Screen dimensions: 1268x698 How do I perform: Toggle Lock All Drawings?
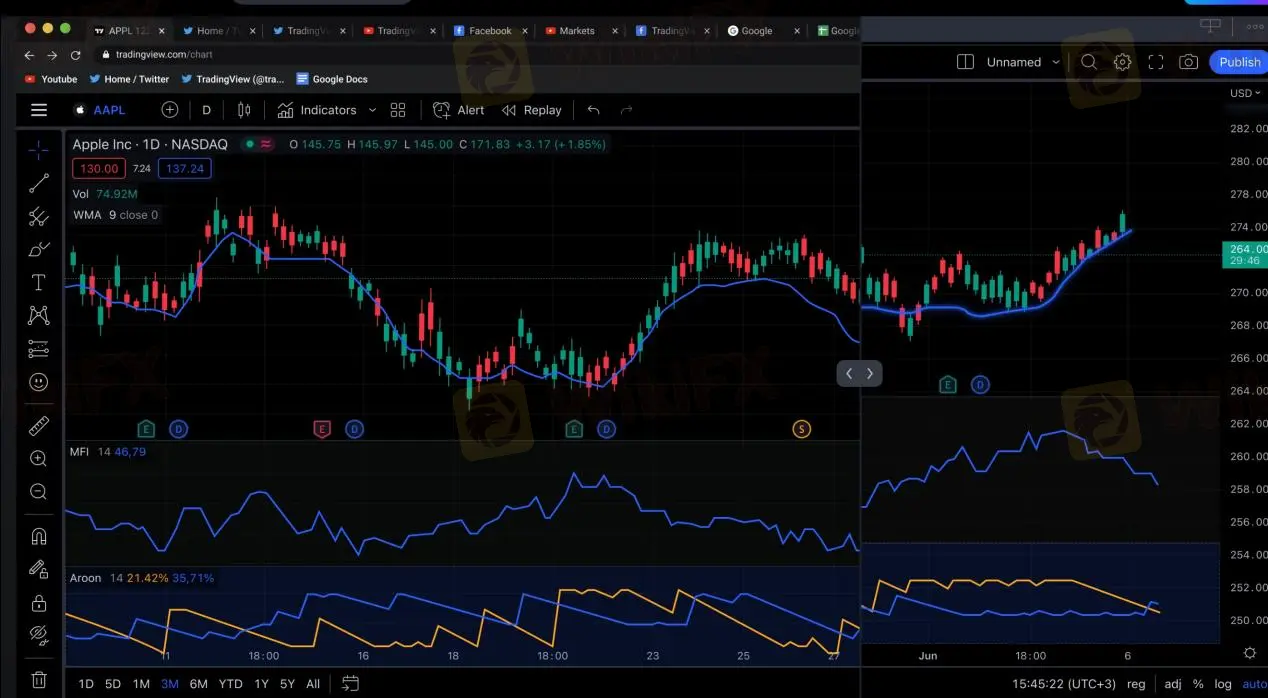click(x=38, y=602)
